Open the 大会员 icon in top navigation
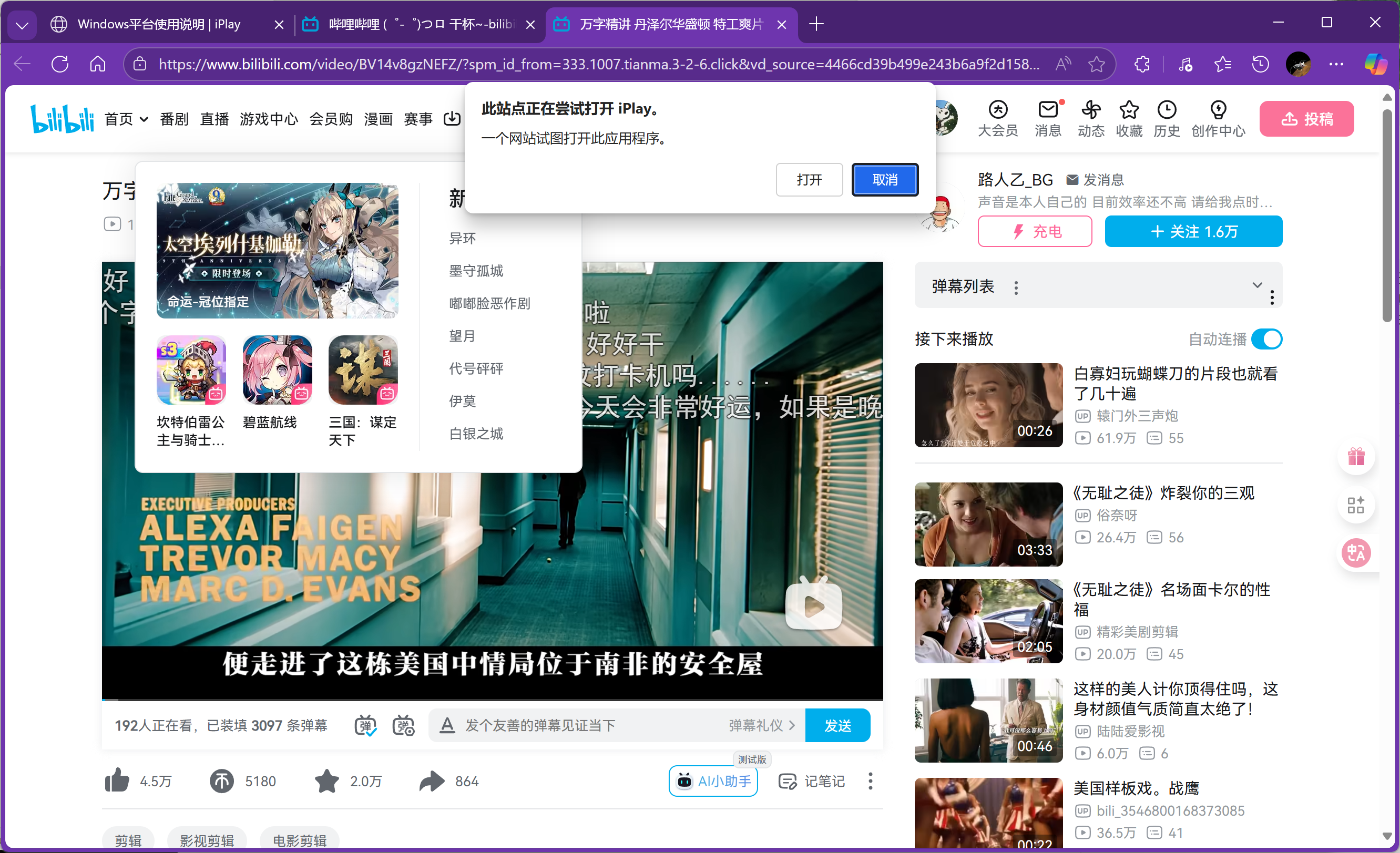Screen dimensions: 1400x853 (998, 118)
